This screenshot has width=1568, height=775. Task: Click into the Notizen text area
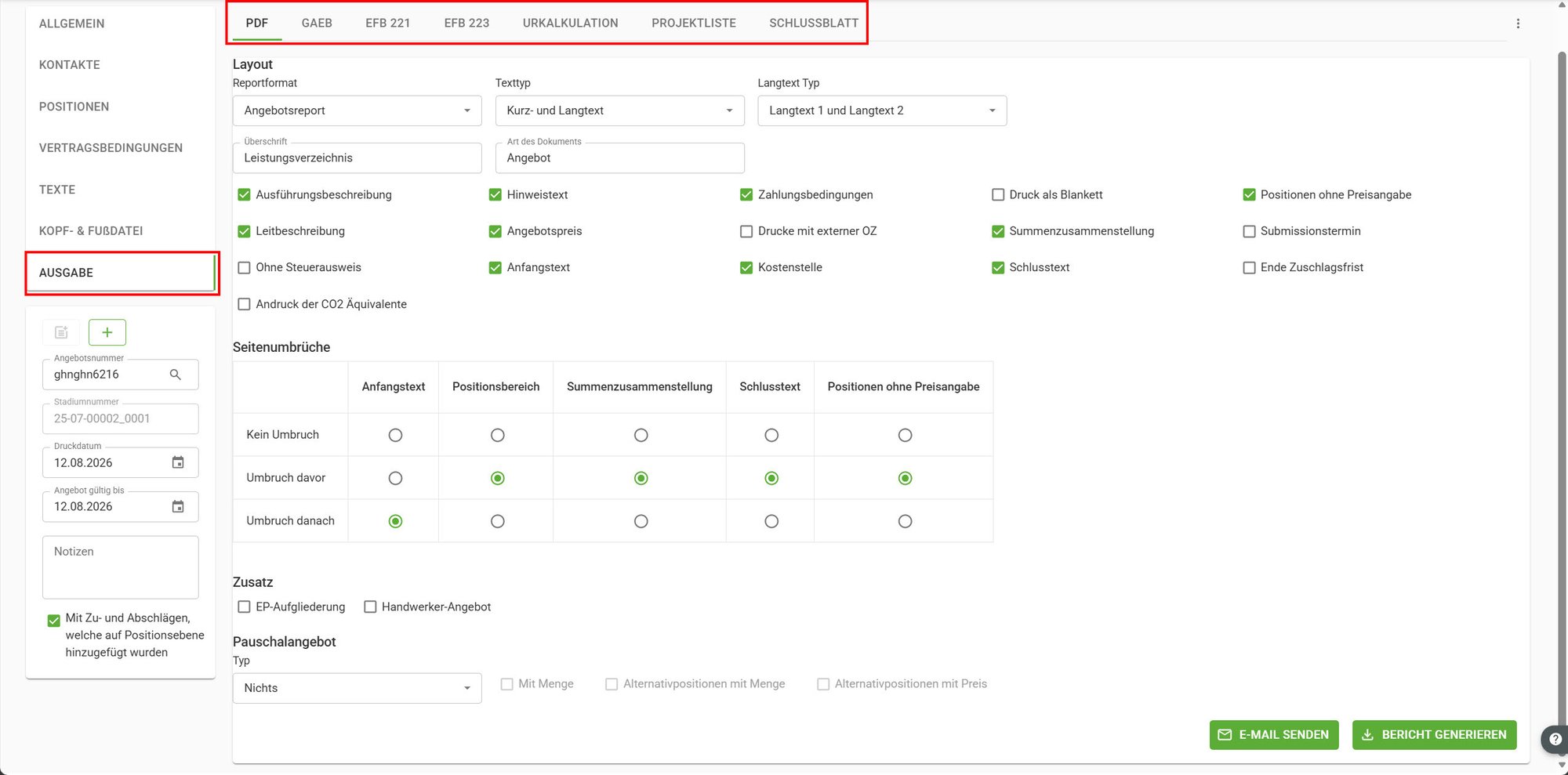[121, 567]
